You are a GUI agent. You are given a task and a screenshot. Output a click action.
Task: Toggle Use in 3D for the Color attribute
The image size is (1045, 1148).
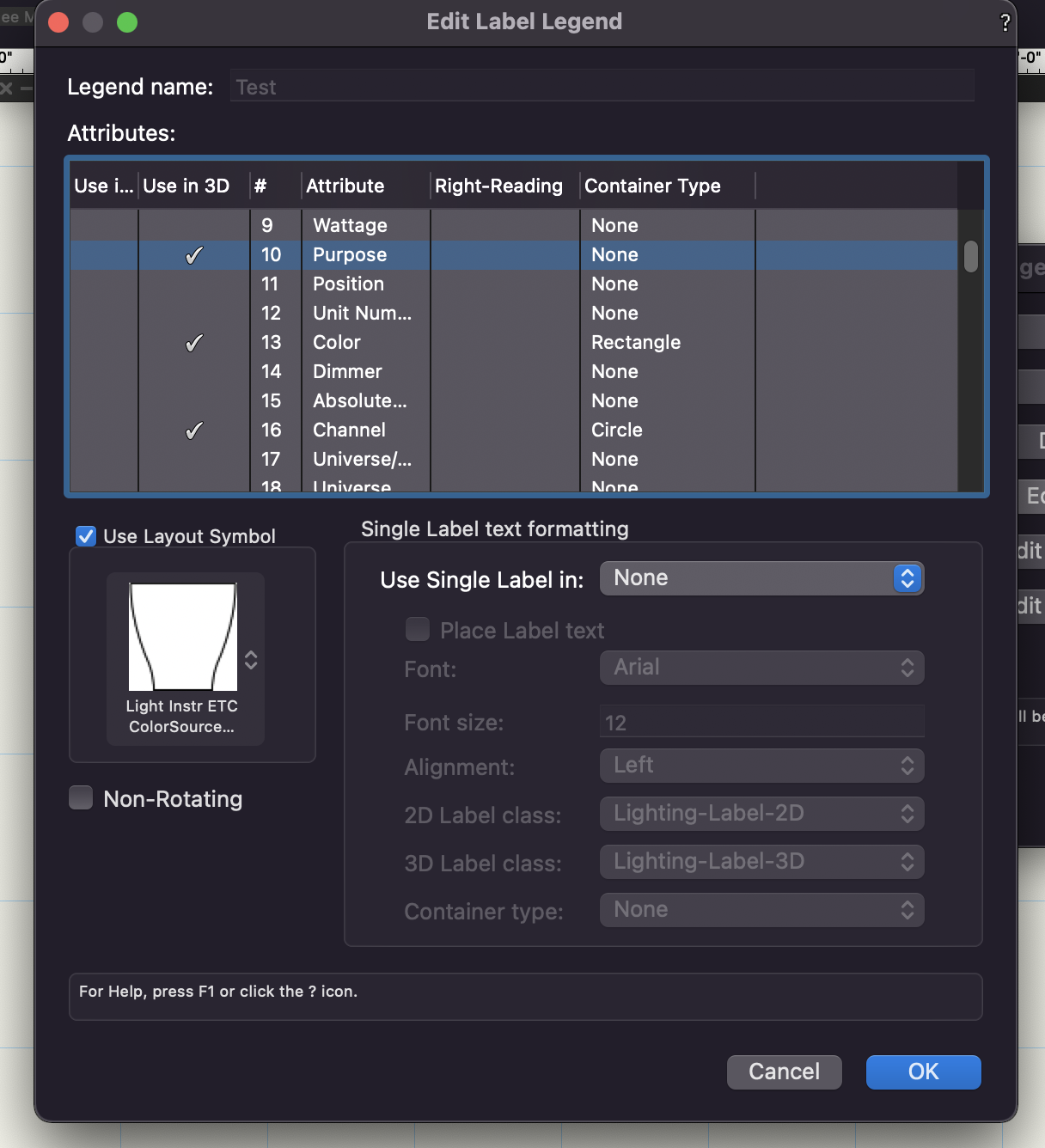[194, 342]
